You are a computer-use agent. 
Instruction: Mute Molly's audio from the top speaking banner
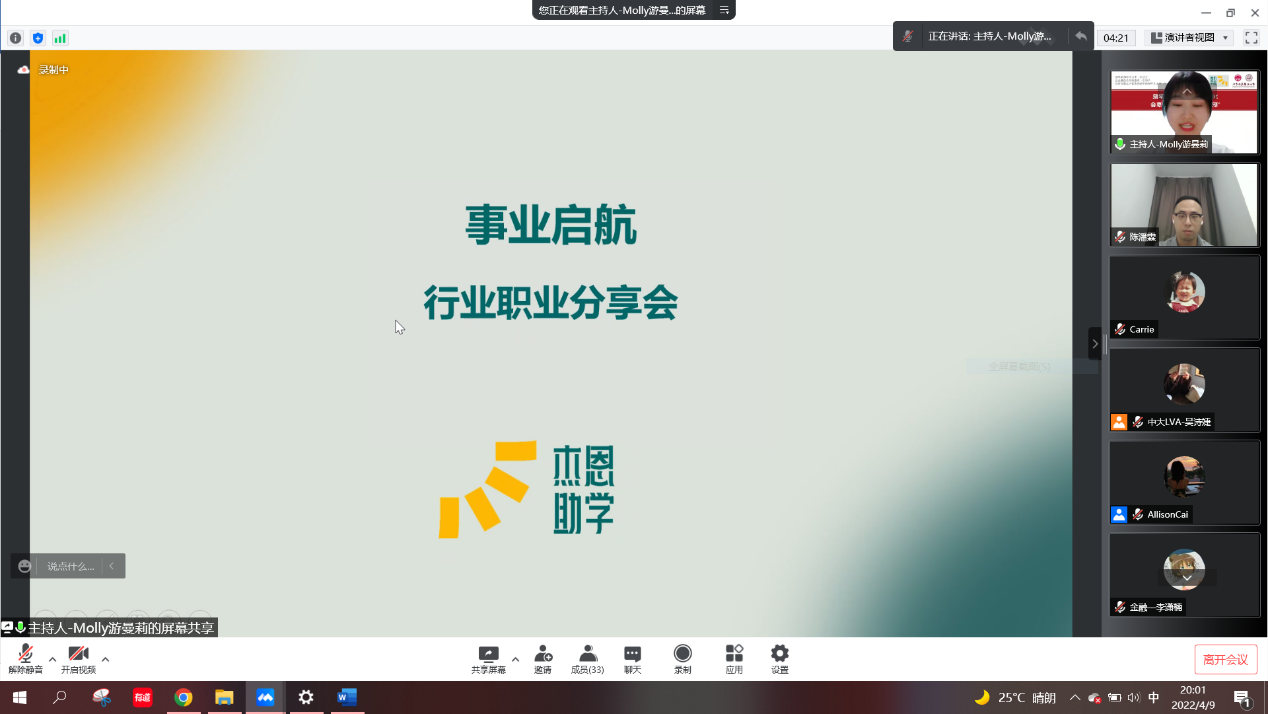[908, 35]
